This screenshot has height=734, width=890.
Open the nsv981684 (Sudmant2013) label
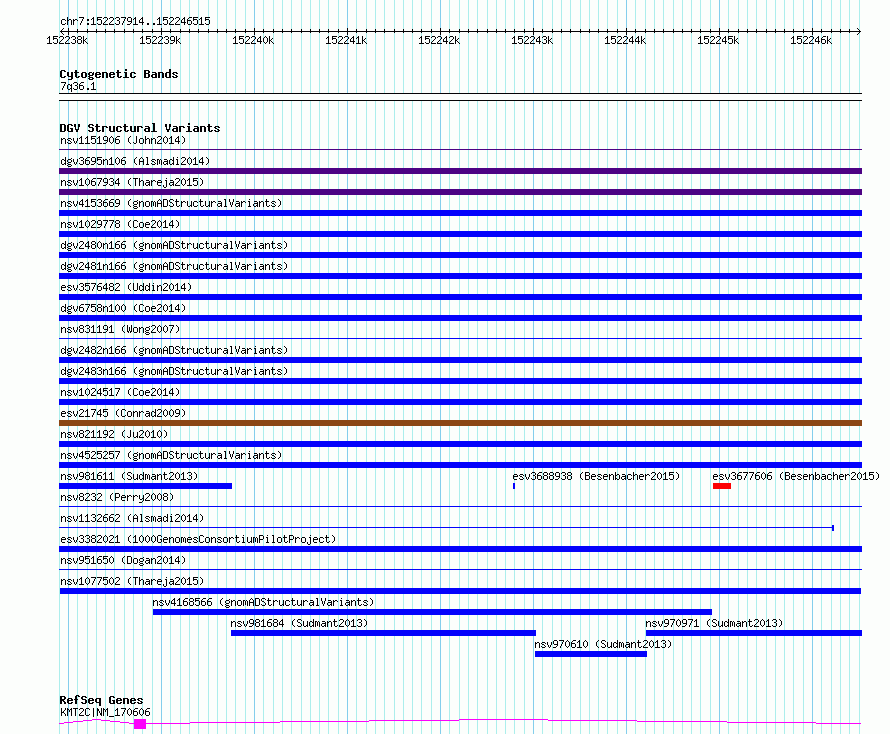pos(299,623)
